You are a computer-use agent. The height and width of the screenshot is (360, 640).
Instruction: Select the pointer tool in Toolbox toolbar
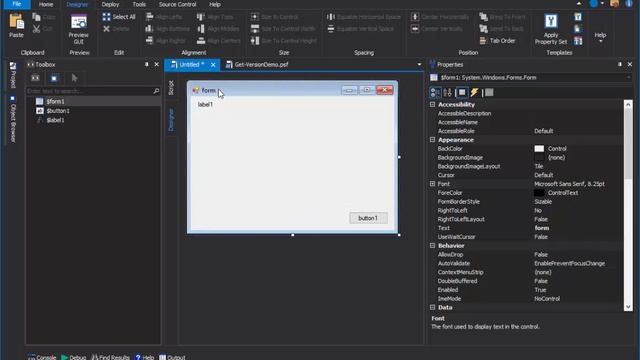[74, 78]
